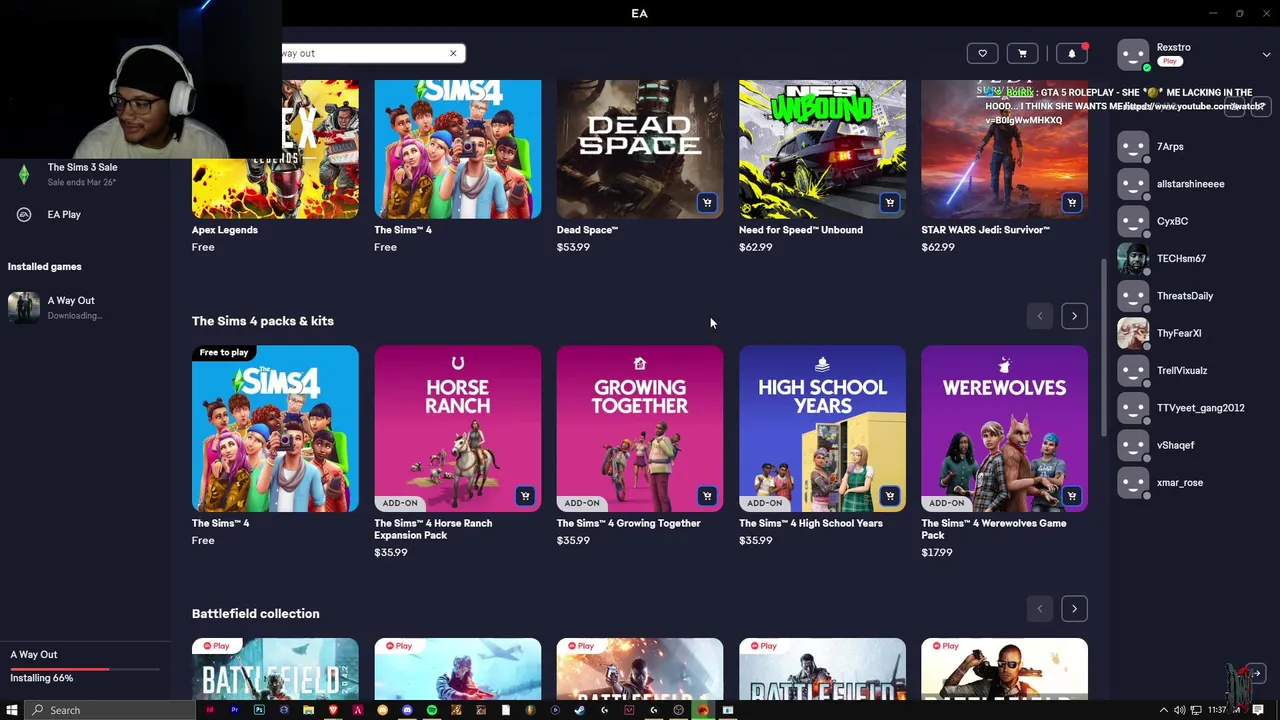Open The Sims 4 tile in top row
Screen dimensions: 1280x720
457,149
